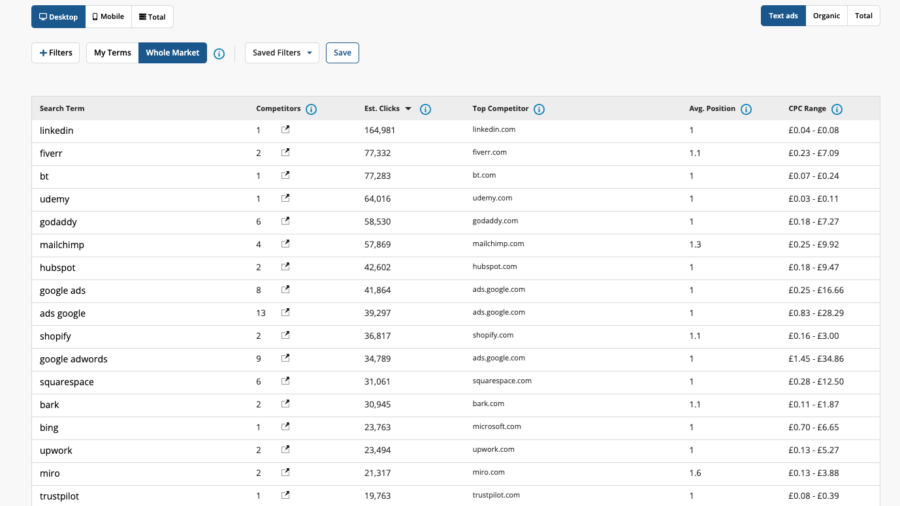Open external link icon for bing row
900x506 pixels.
[285, 427]
